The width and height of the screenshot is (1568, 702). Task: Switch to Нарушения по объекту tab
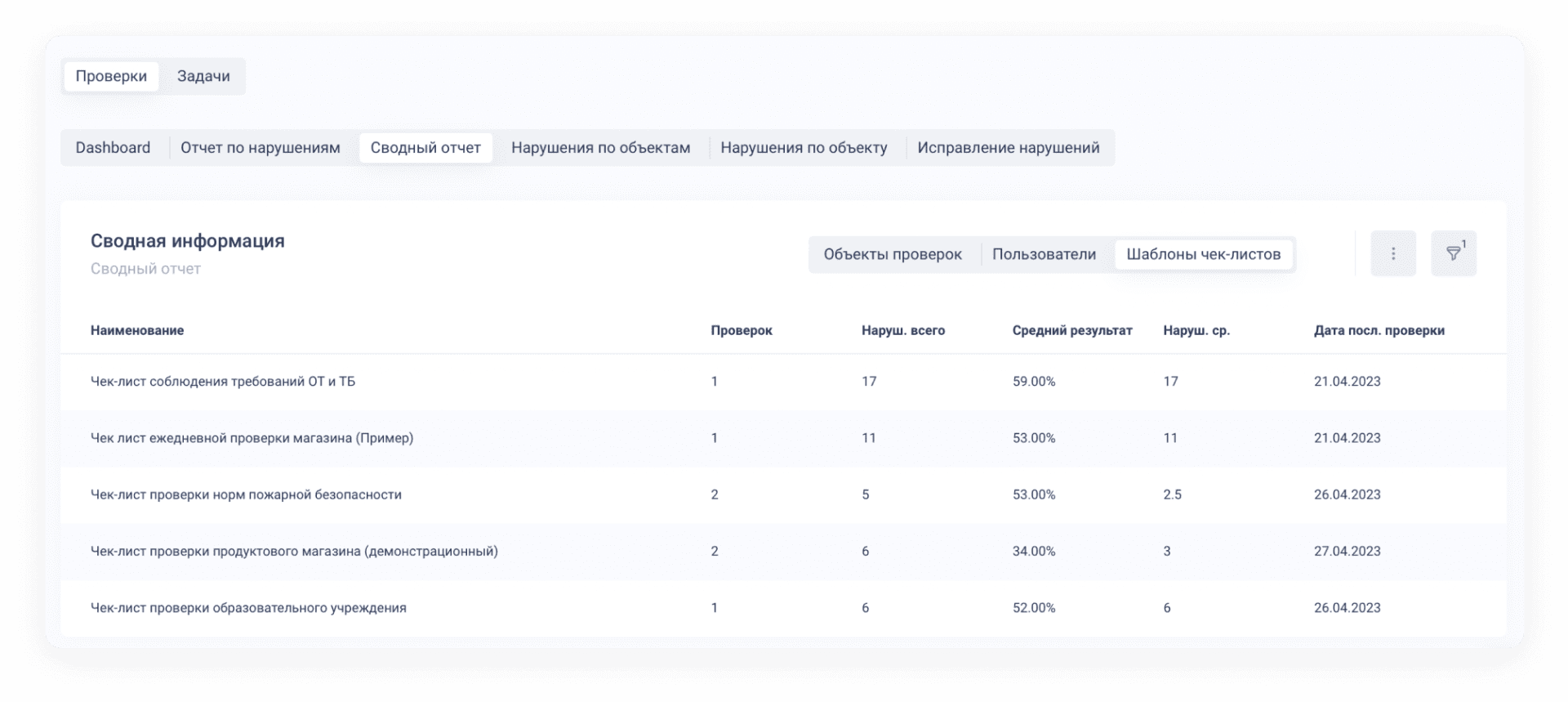pyautogui.click(x=804, y=148)
